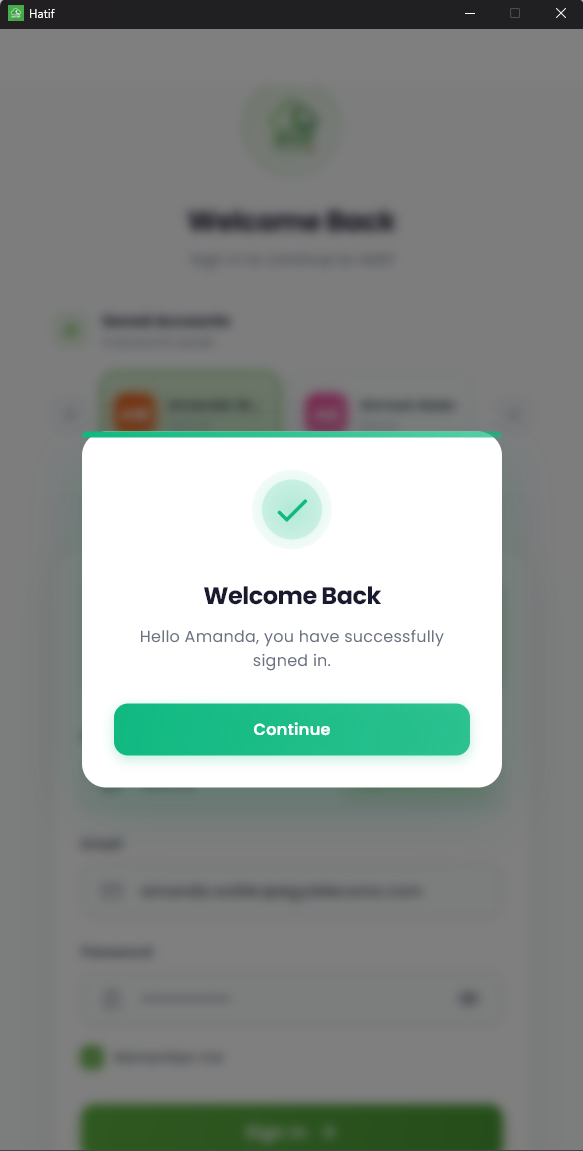The image size is (583, 1151).
Task: Click the email envelope icon in Email field
Action: tap(110, 890)
